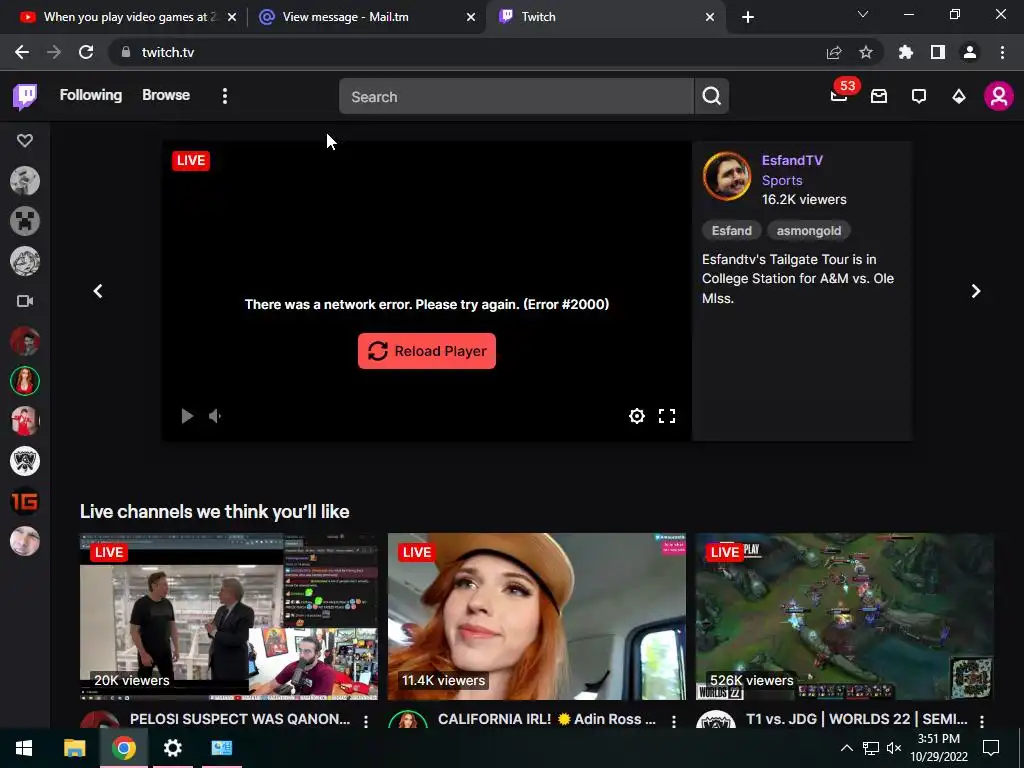Click the asmongold tag
Image resolution: width=1024 pixels, height=768 pixels.
808,231
